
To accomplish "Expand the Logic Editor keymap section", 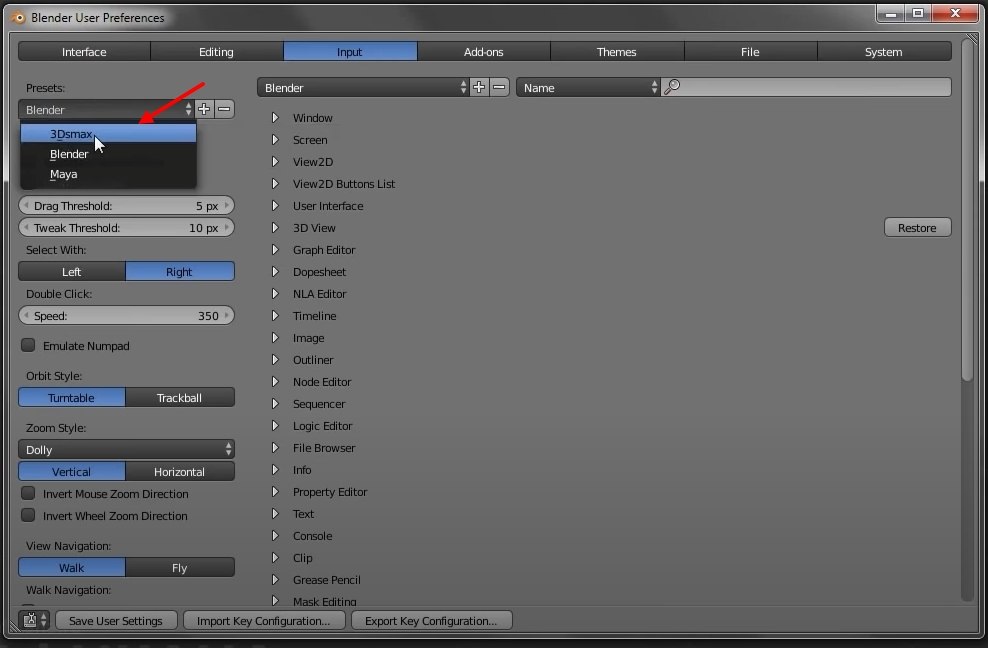I will [x=275, y=426].
